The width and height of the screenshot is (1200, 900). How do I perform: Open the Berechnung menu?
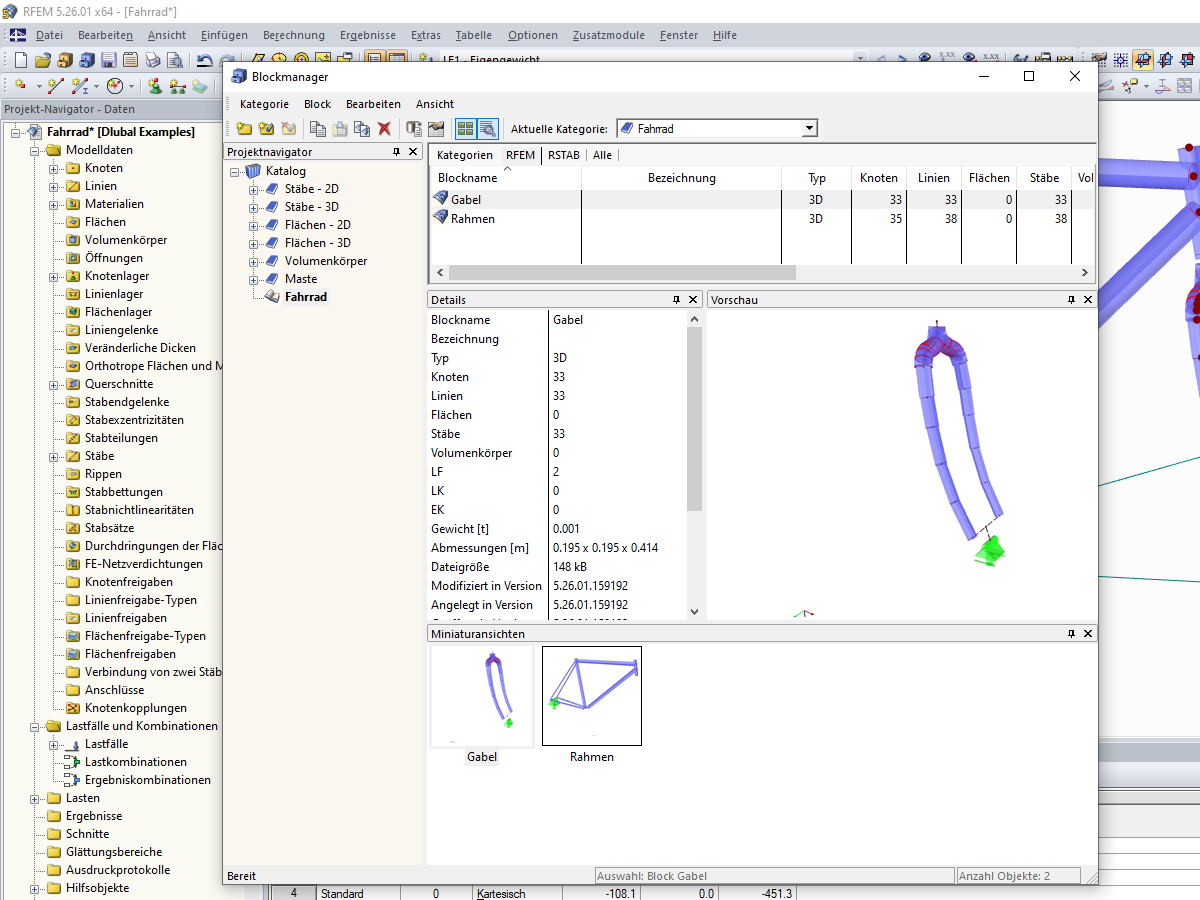(294, 35)
